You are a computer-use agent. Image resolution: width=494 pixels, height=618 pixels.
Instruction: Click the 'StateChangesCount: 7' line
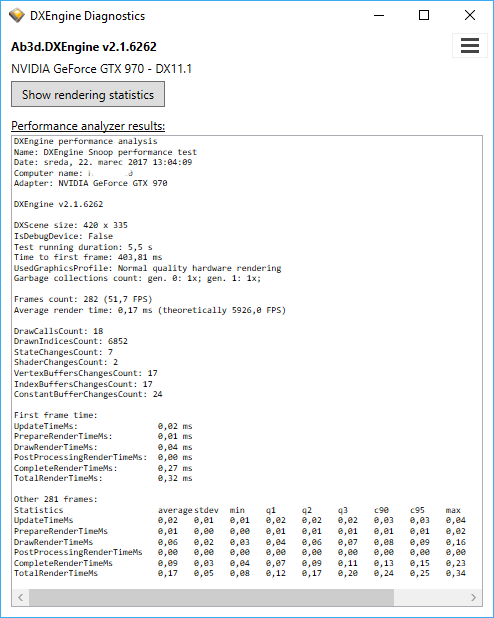(x=63, y=352)
